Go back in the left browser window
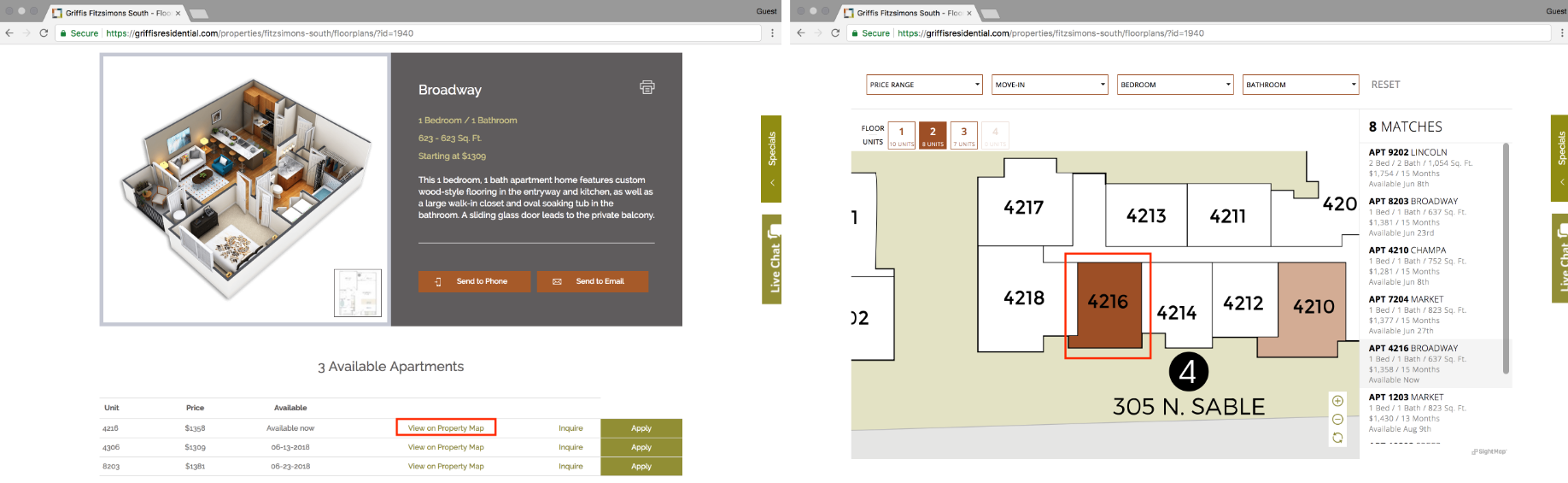Screen dimensions: 1568x483 point(9,33)
